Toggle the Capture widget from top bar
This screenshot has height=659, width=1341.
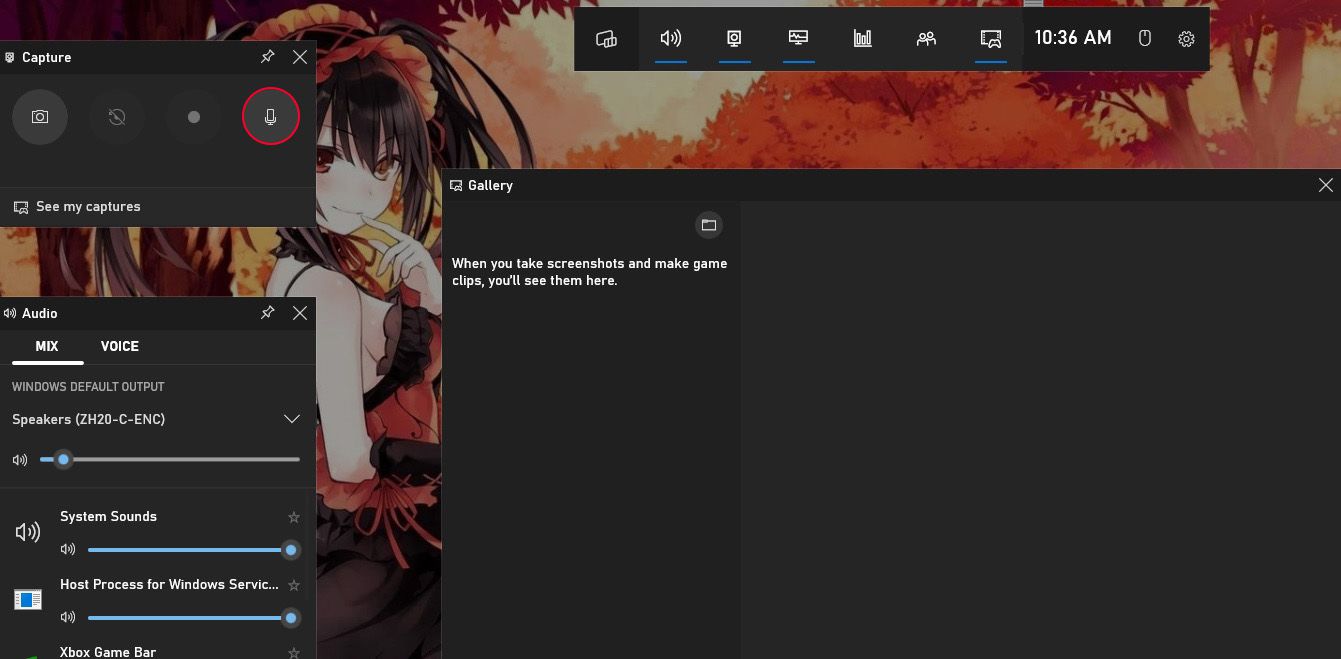734,39
